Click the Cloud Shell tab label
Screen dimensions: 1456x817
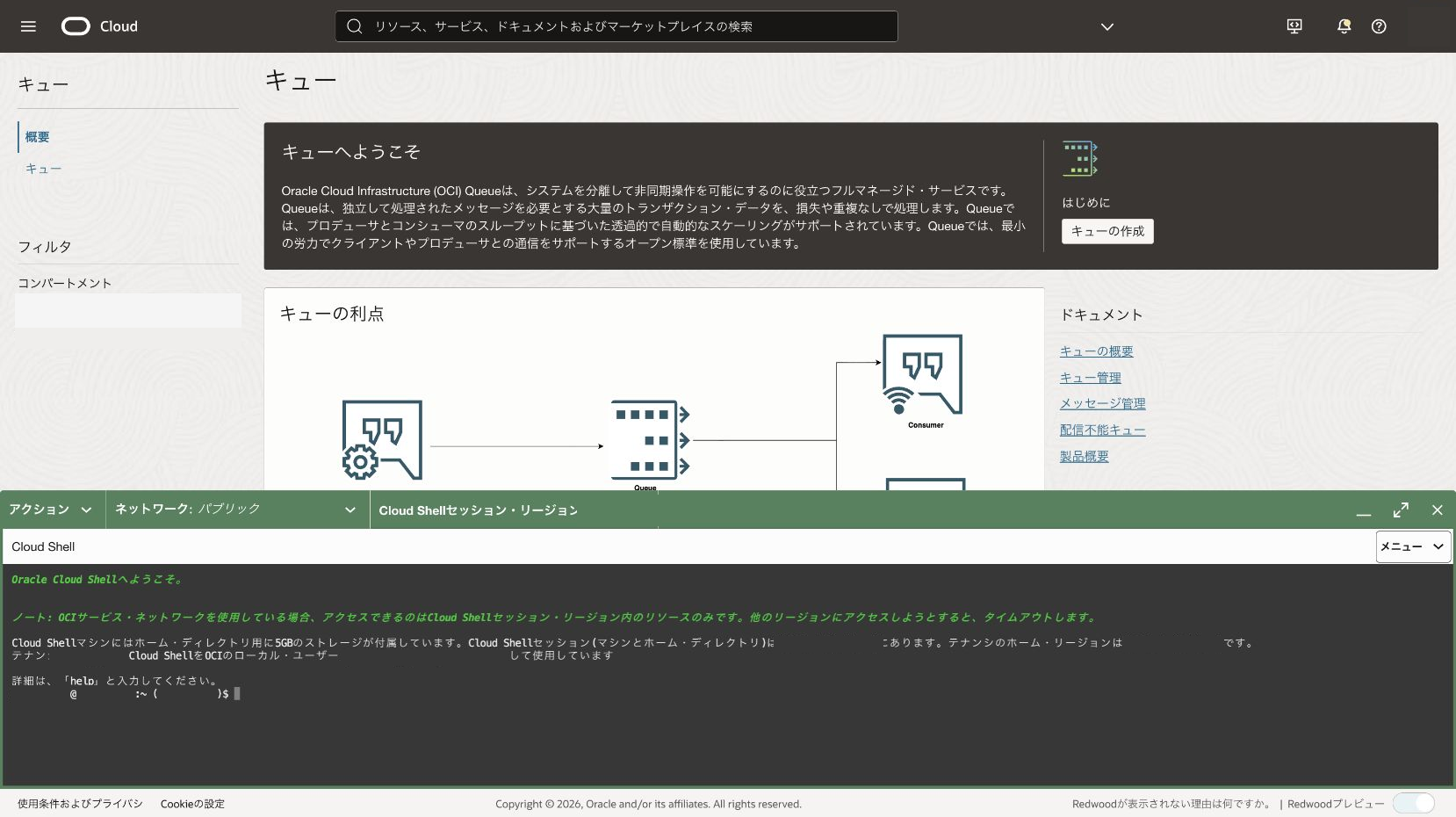click(43, 546)
